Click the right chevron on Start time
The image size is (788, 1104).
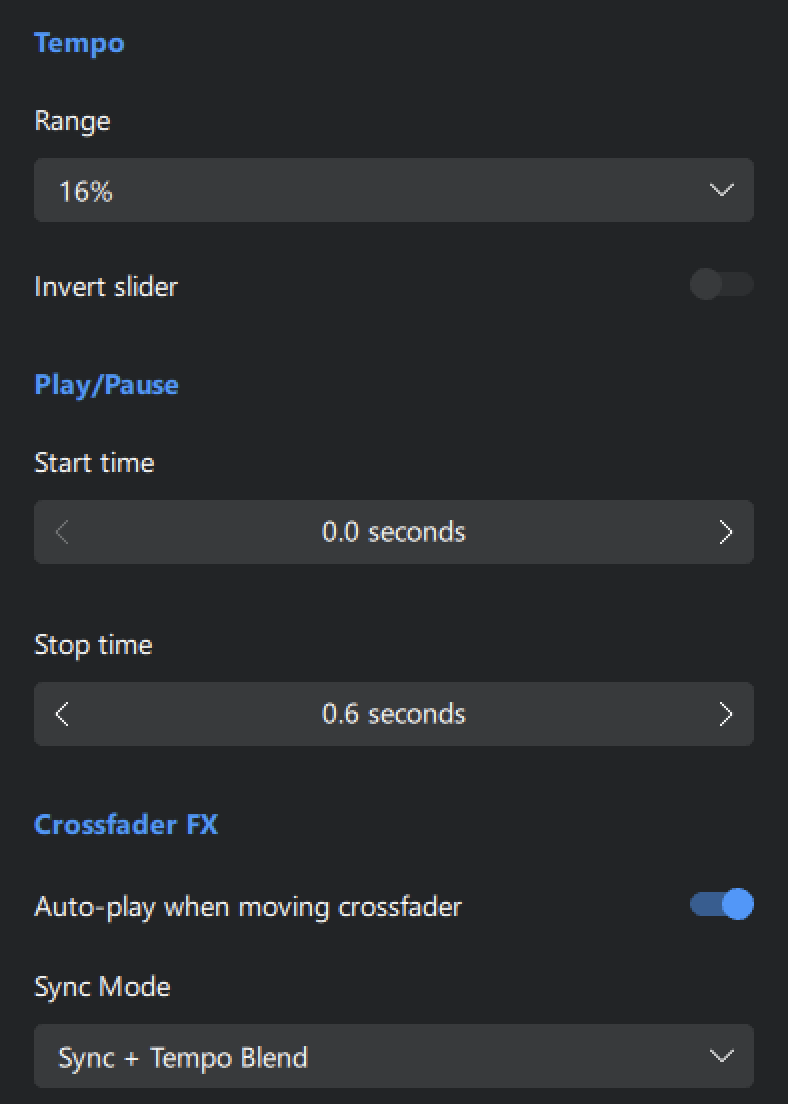pyautogui.click(x=727, y=532)
